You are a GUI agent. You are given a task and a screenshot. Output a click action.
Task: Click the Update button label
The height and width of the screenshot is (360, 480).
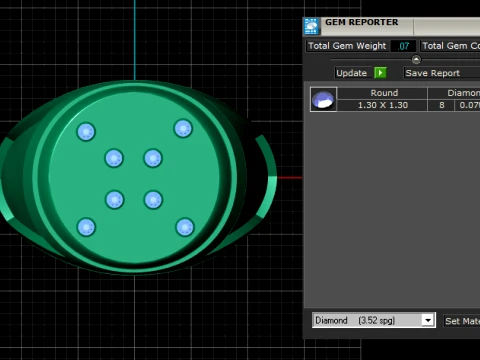pos(351,73)
